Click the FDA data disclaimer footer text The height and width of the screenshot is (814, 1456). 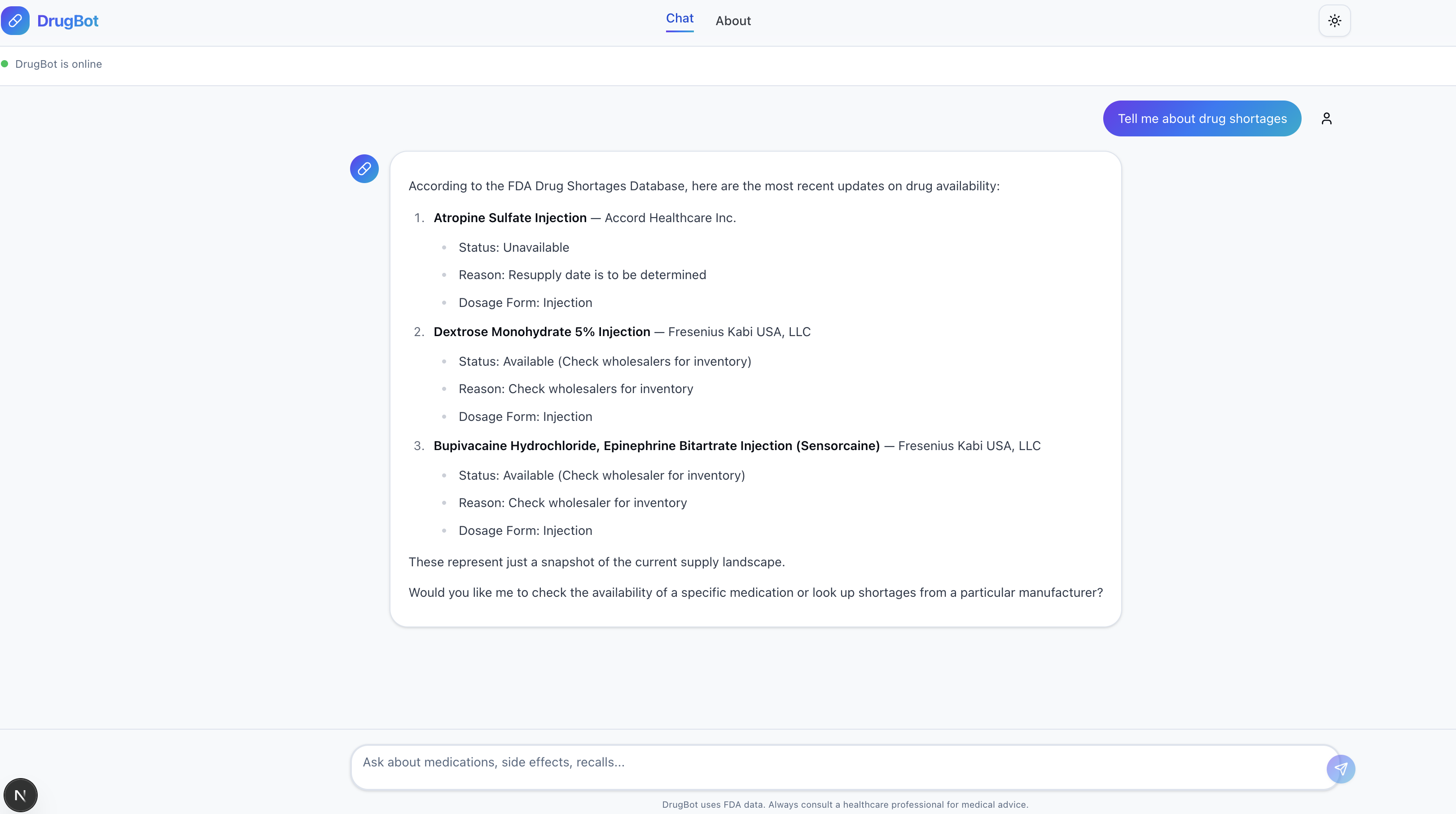pyautogui.click(x=845, y=805)
